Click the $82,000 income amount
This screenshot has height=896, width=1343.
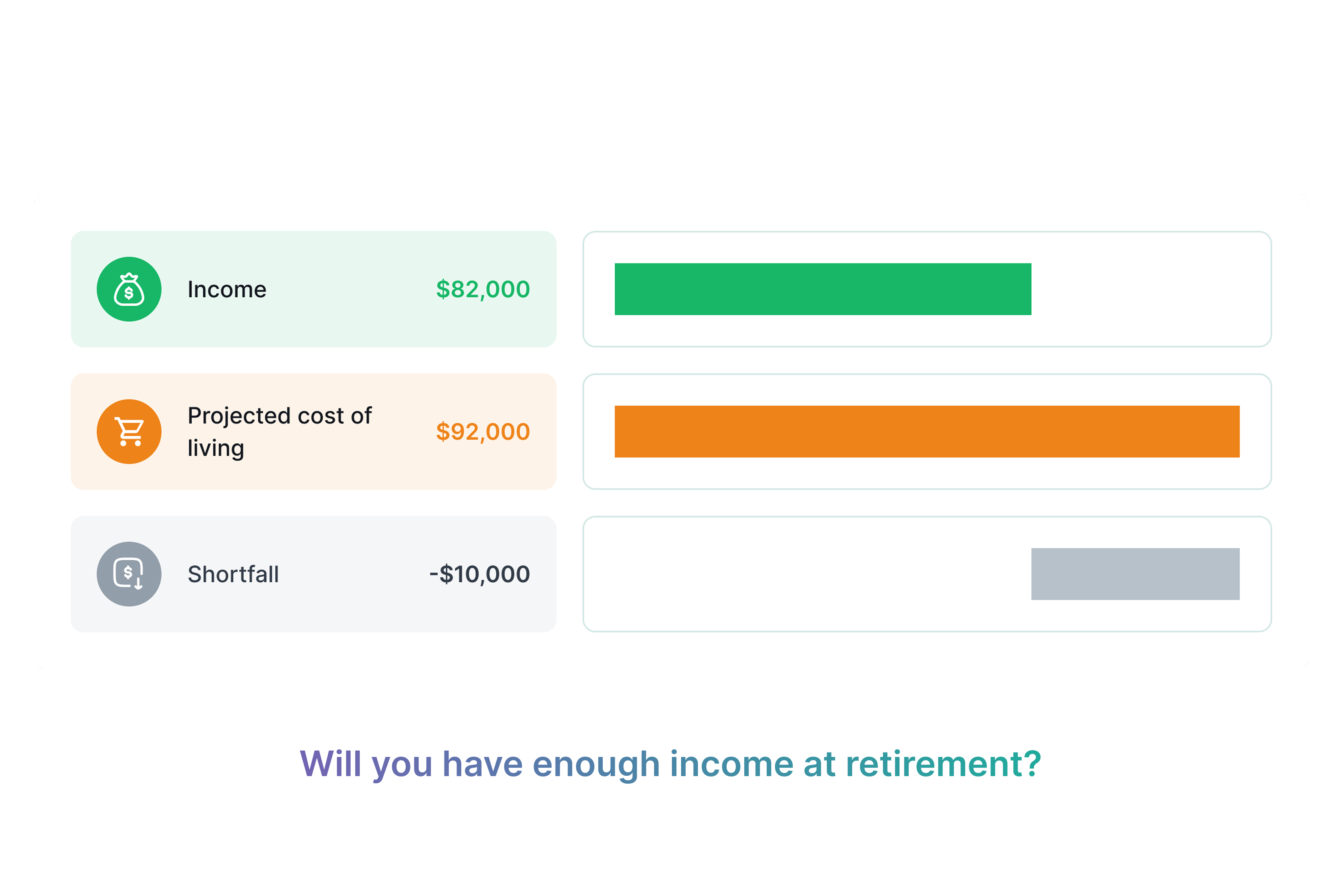[x=483, y=290]
